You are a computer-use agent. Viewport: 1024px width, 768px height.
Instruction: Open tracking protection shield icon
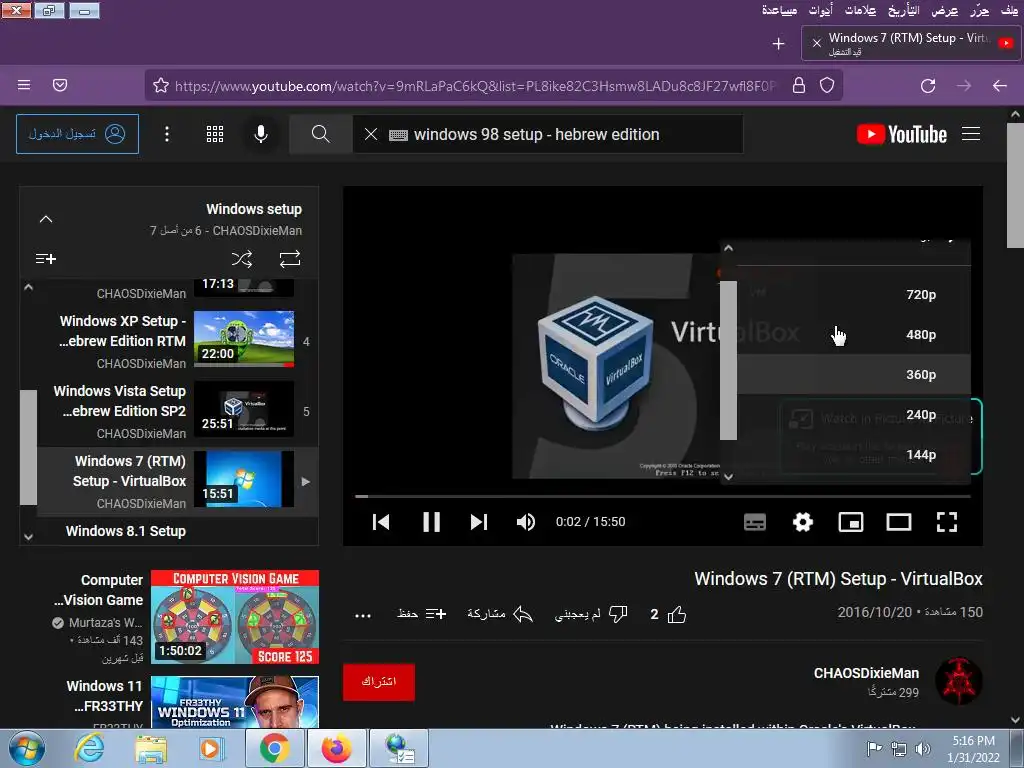827,86
